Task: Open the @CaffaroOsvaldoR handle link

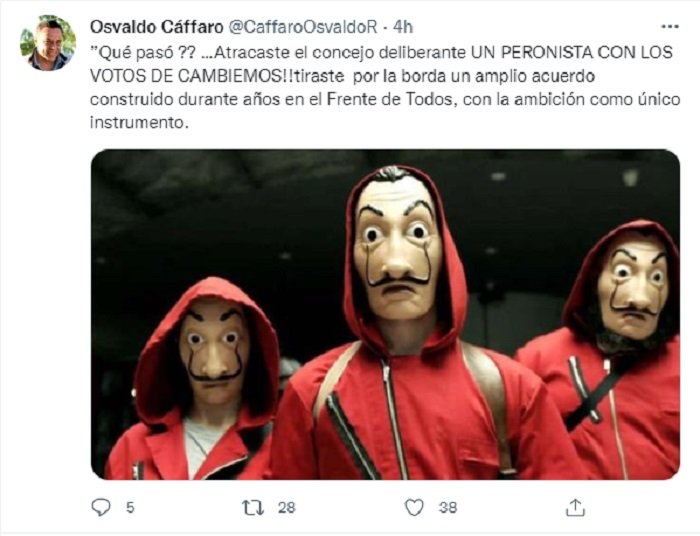Action: [x=303, y=27]
